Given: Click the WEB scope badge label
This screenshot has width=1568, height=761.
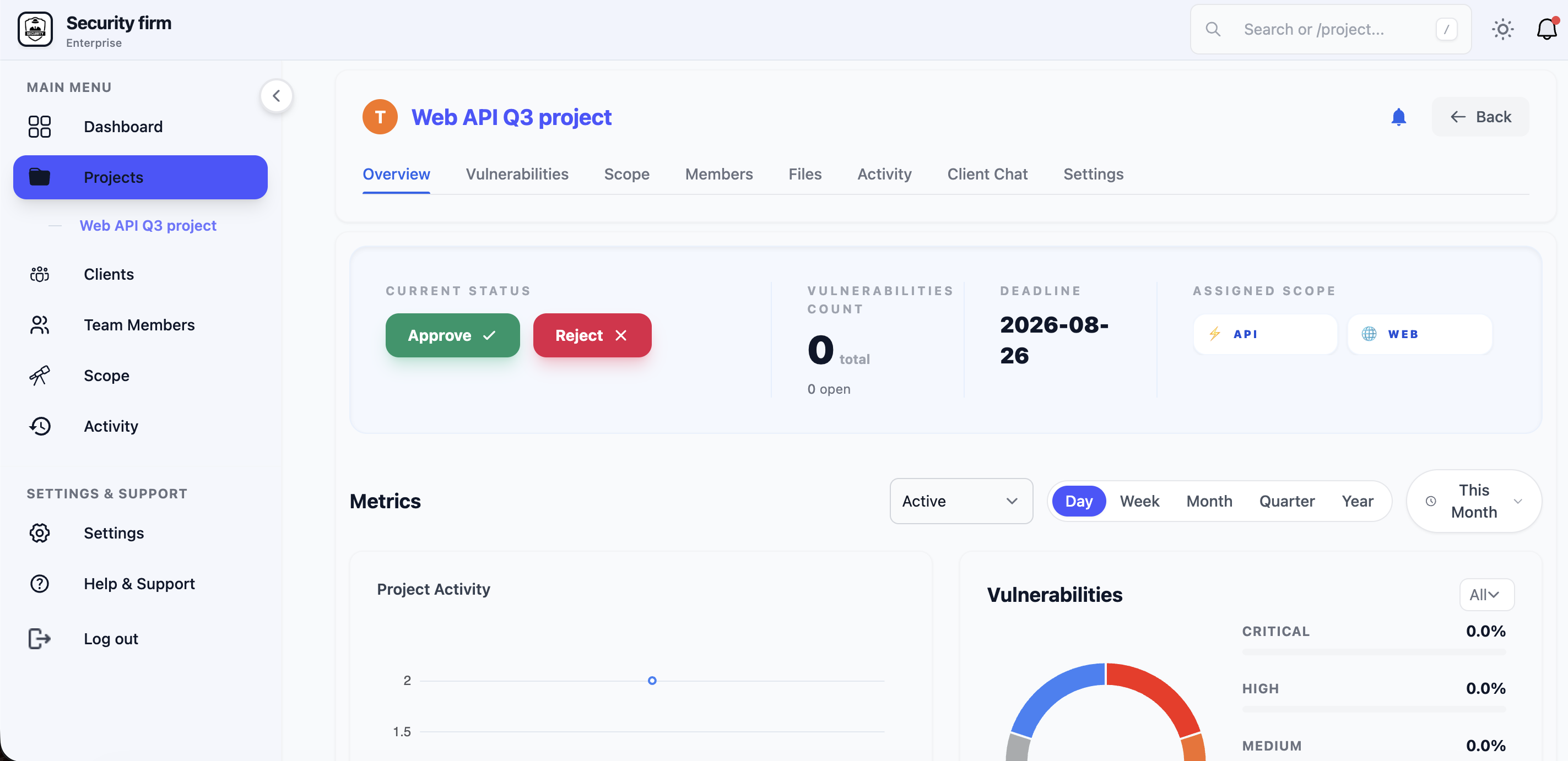Looking at the screenshot, I should pos(1403,334).
